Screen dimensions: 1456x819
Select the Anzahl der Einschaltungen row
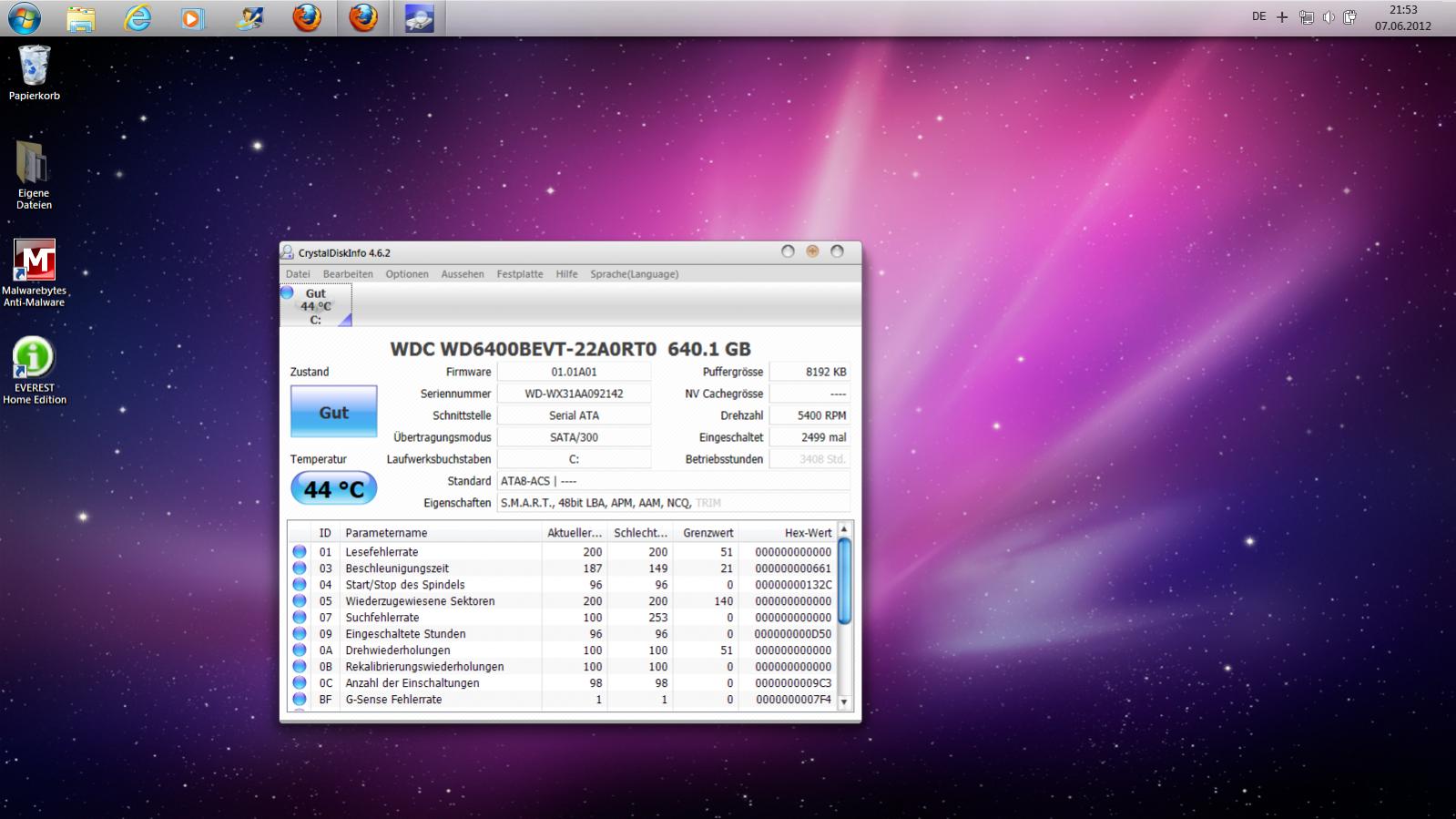[x=562, y=683]
